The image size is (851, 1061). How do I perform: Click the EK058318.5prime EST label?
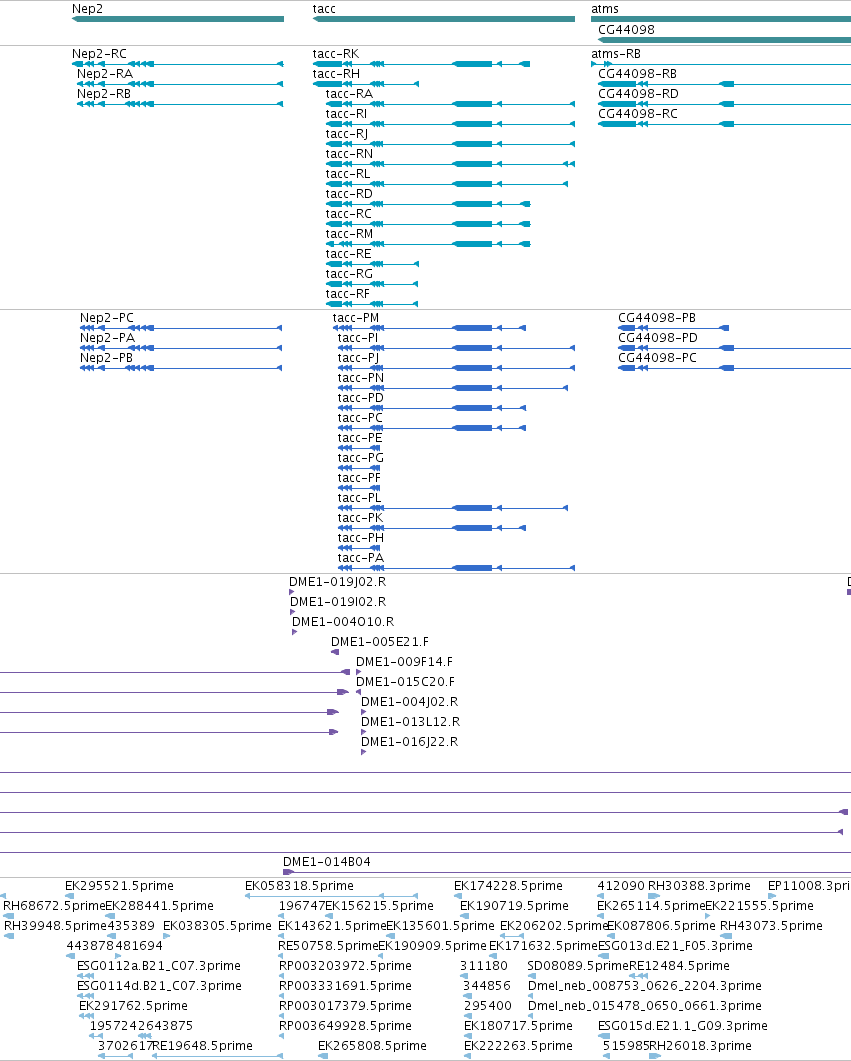(x=299, y=885)
